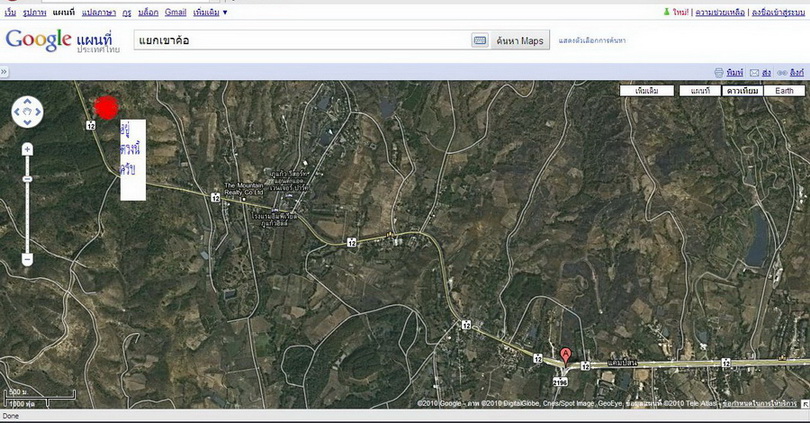Viewport: 810px width, 423px height.
Task: Zoom out with the minus button
Action: coord(27,259)
